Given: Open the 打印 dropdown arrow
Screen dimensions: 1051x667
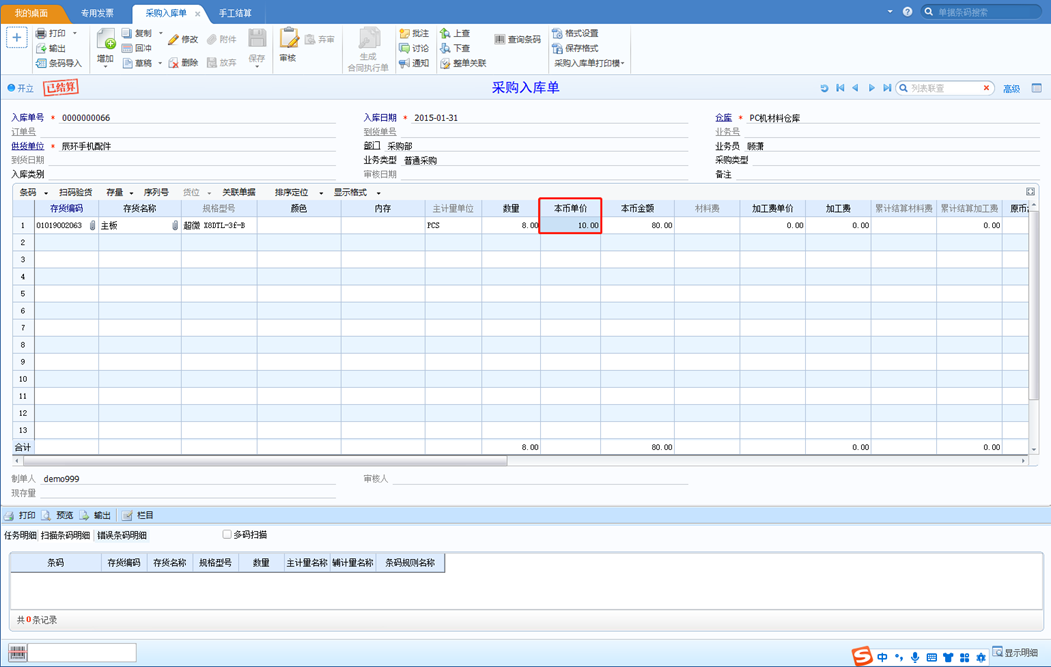Looking at the screenshot, I should pos(74,33).
